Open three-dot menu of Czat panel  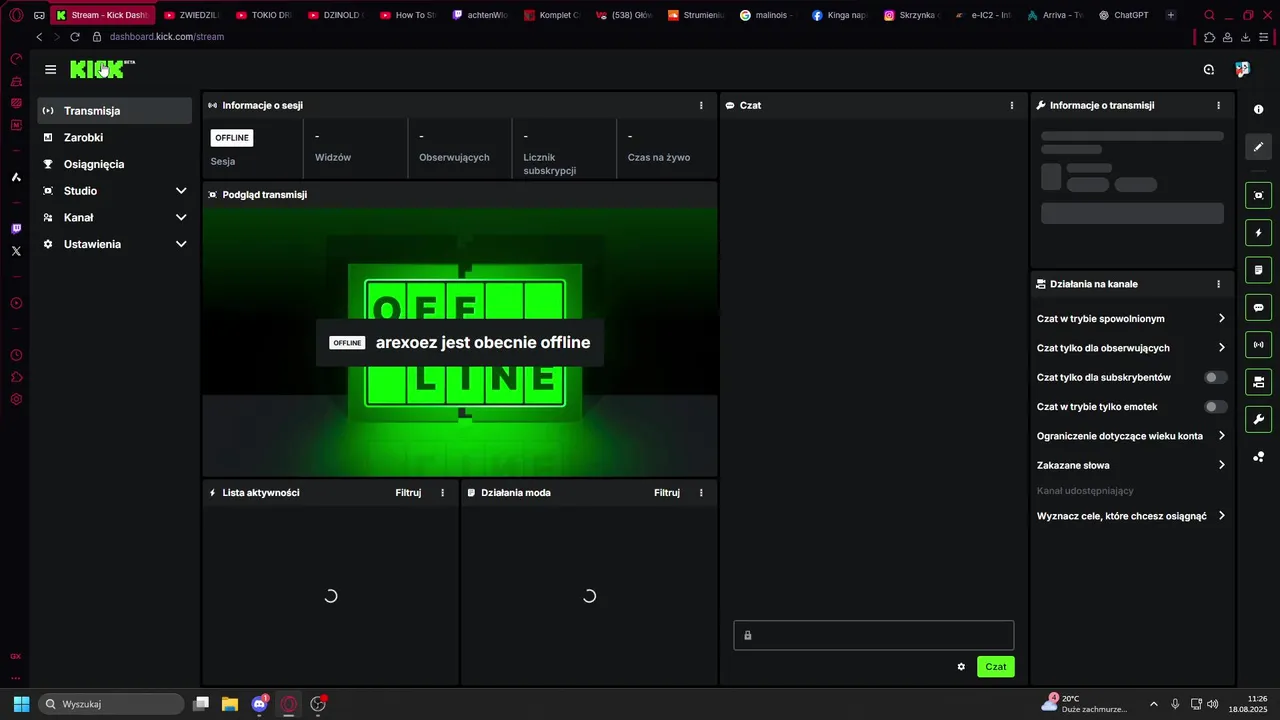1012,105
